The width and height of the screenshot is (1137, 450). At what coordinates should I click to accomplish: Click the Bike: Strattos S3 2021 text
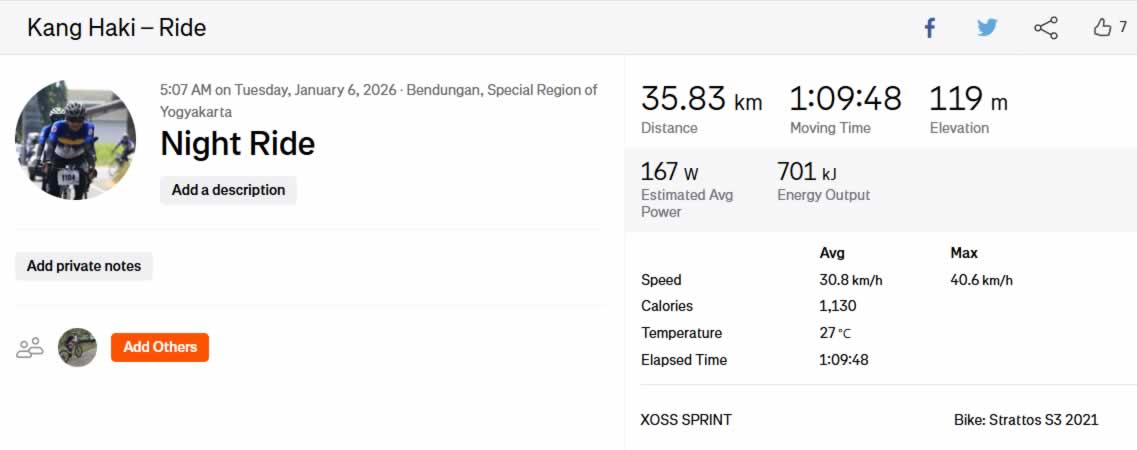(x=1026, y=420)
